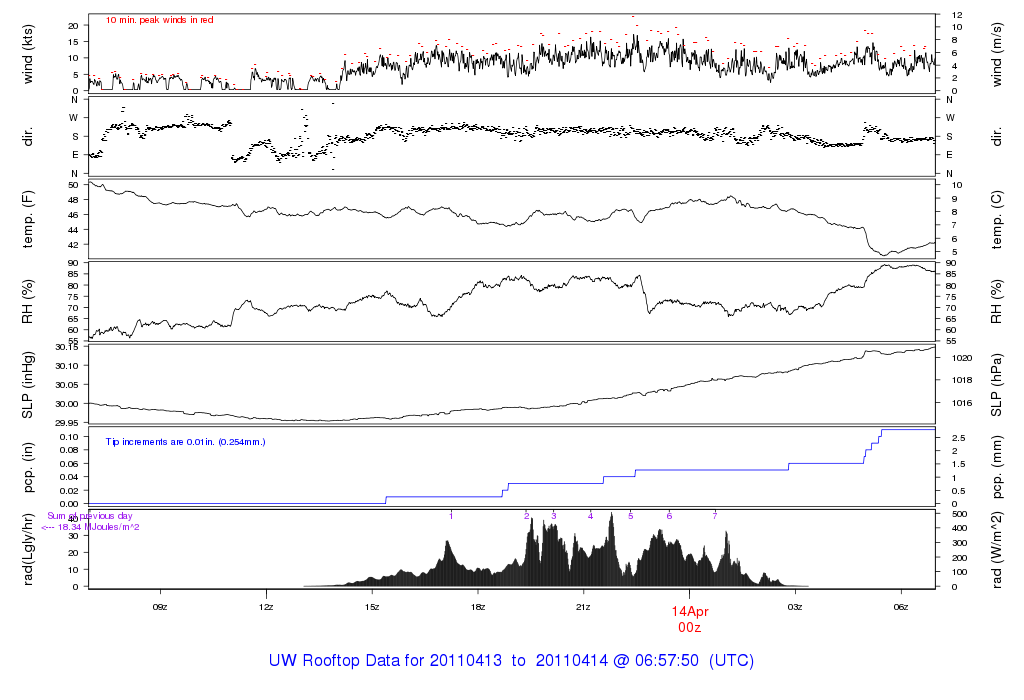The height and width of the screenshot is (700, 1024).
Task: Click the 'SLP (hPa)' axis label
Action: point(997,386)
